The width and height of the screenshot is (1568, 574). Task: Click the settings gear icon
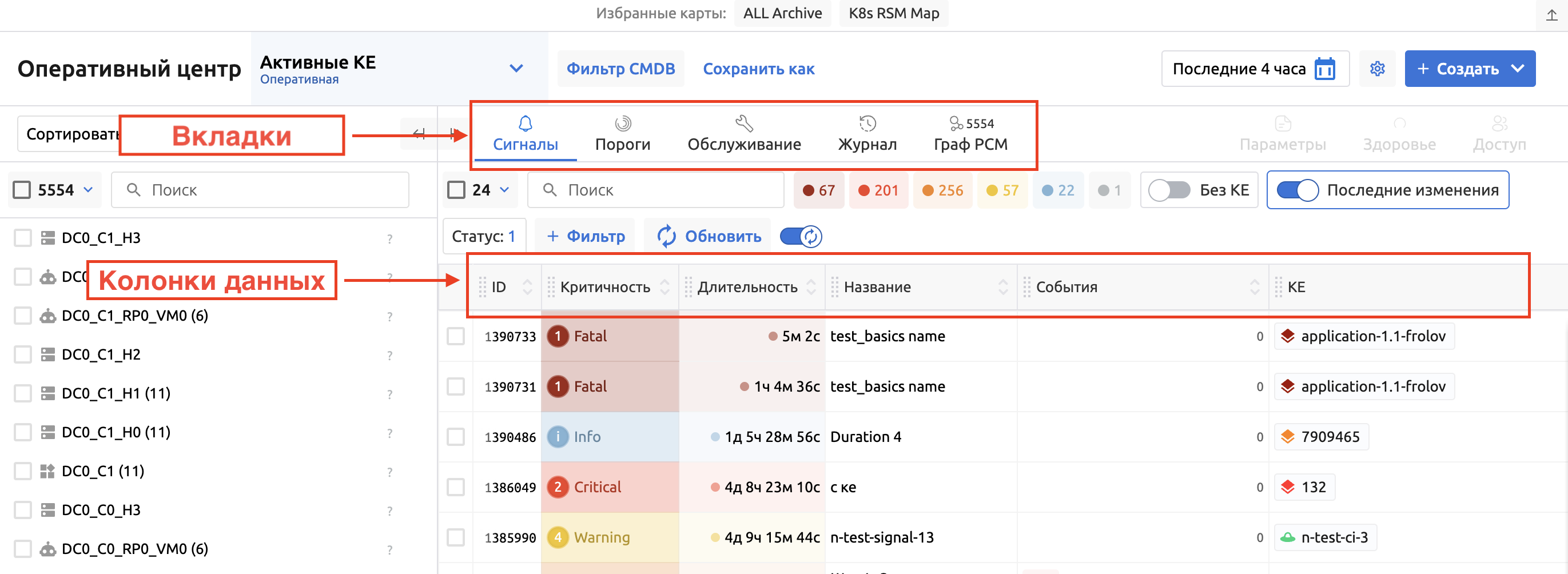1378,69
